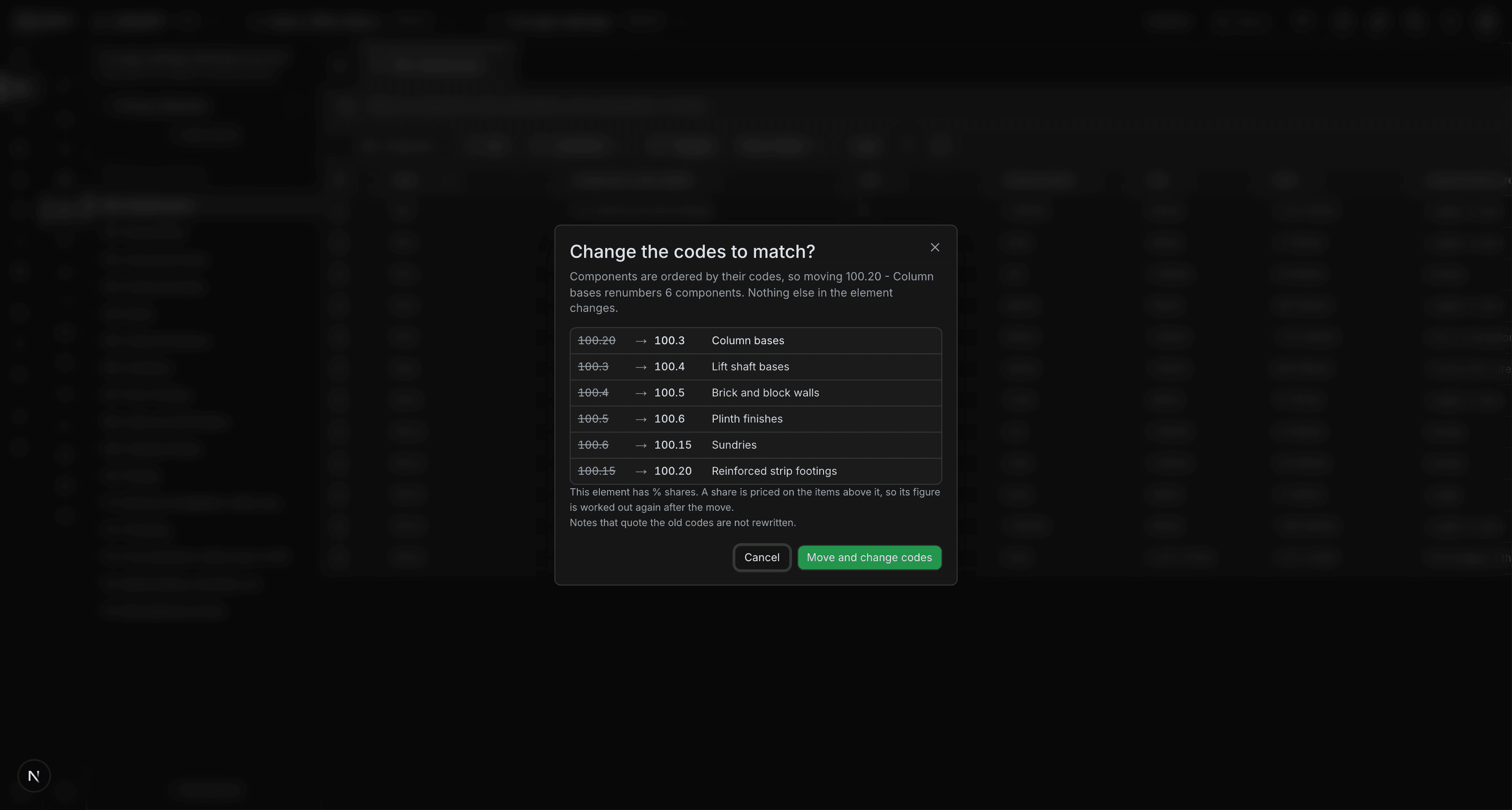Click the note about old codes not rewritten

(x=683, y=523)
